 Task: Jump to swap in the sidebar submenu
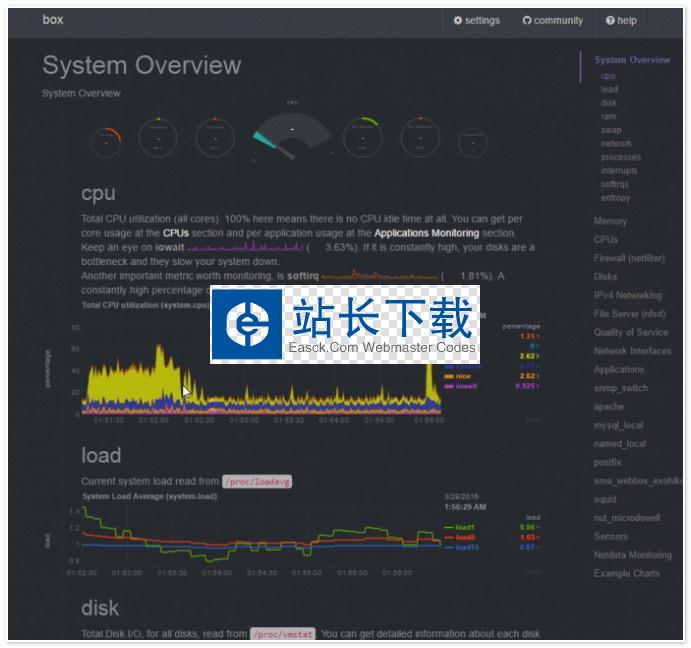click(611, 130)
